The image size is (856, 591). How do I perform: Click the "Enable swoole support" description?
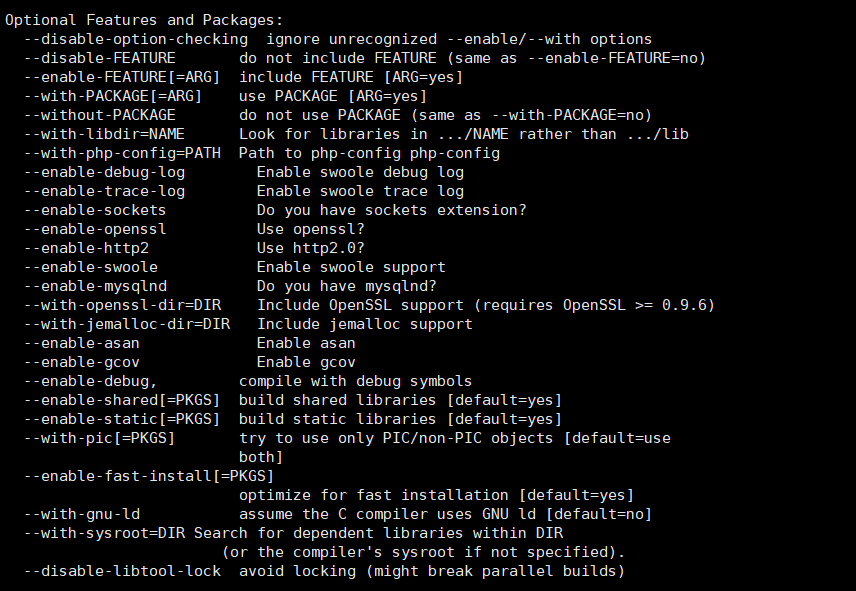[x=351, y=267]
